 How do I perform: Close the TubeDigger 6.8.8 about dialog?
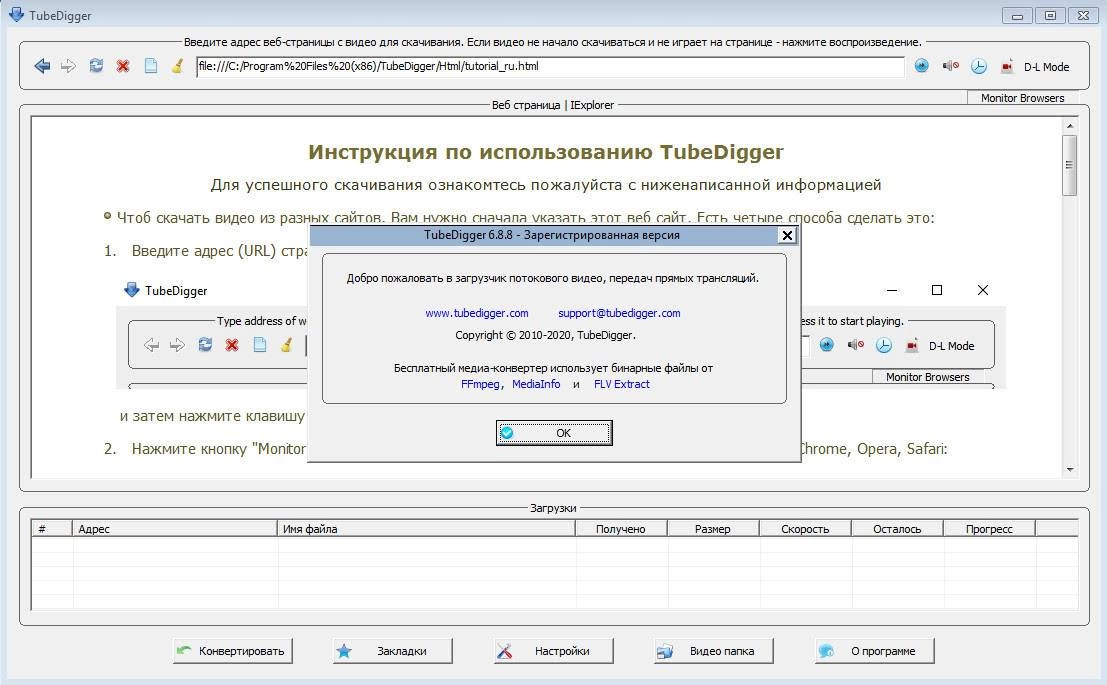pos(787,235)
